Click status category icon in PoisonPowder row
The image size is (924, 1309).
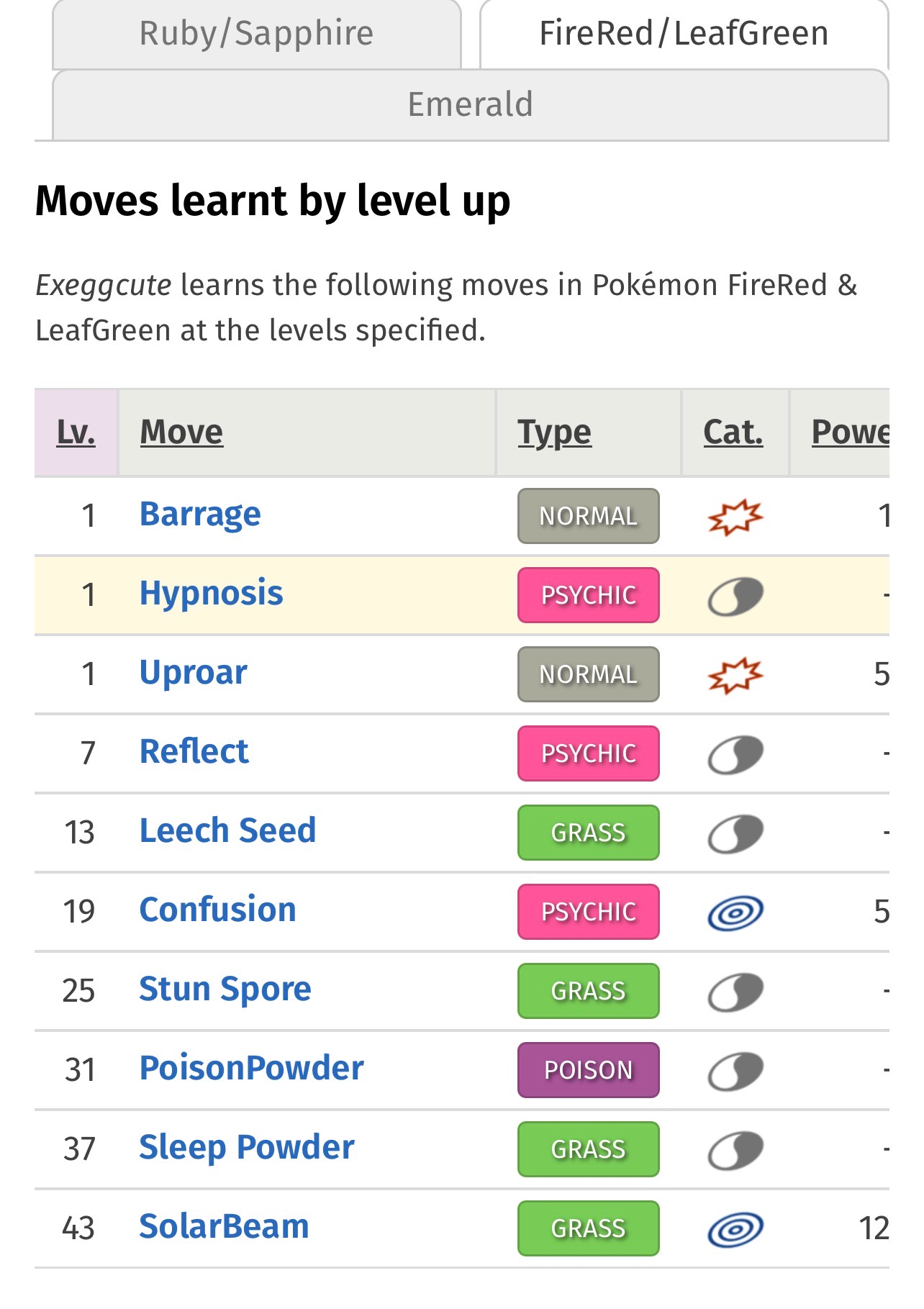pos(735,1071)
